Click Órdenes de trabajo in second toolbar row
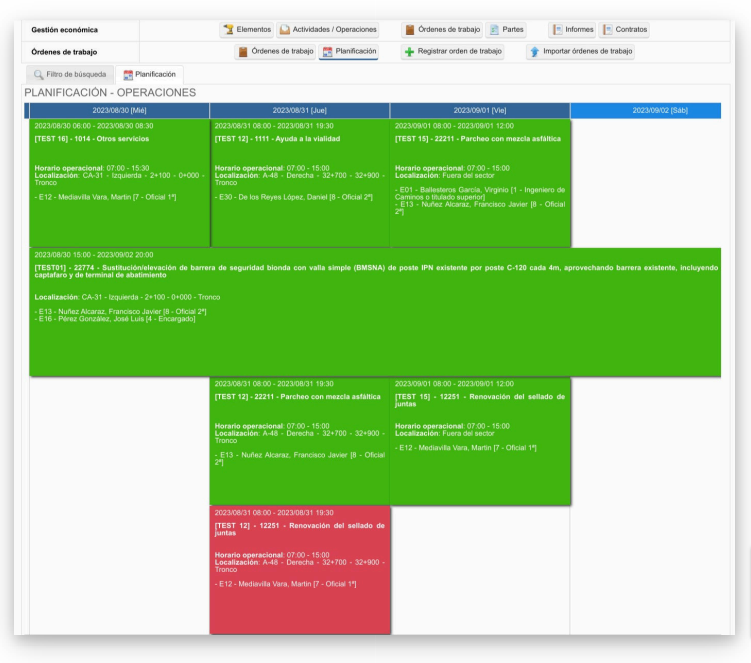 tap(275, 52)
